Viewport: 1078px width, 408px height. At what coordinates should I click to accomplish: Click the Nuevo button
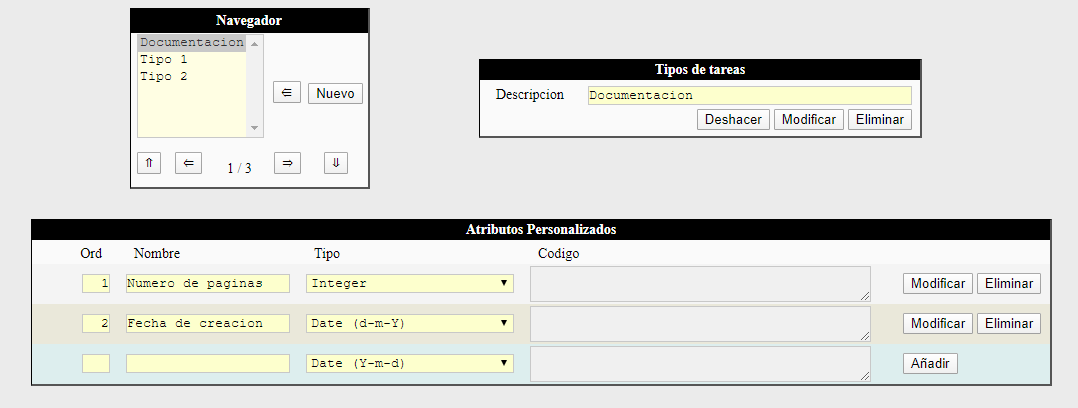336,93
